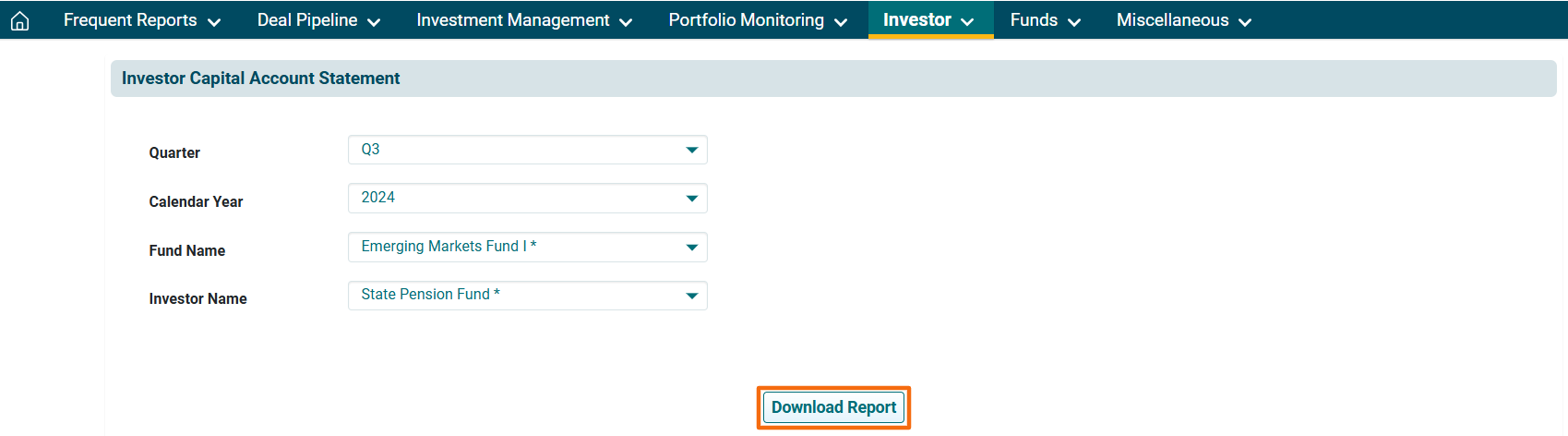
Task: Click the Home icon in navigation bar
Action: tap(19, 20)
